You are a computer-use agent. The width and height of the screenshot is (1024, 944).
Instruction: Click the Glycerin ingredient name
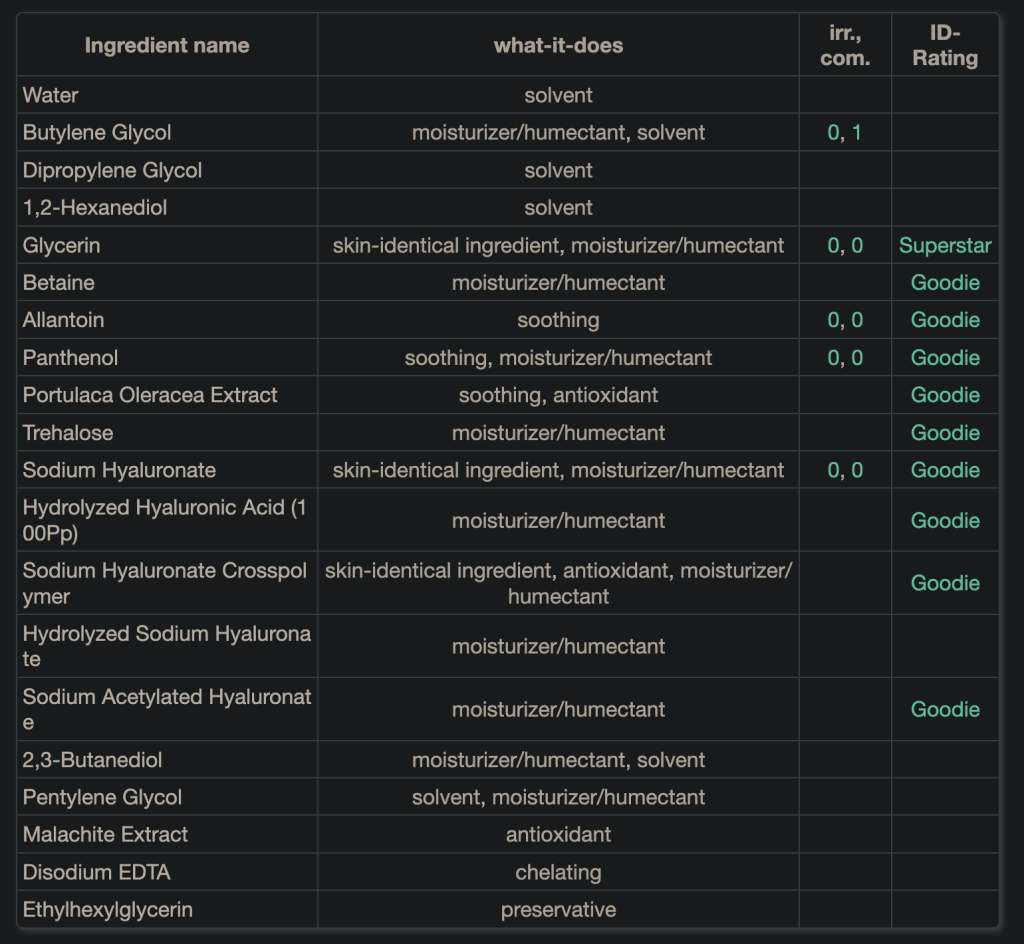[x=61, y=245]
